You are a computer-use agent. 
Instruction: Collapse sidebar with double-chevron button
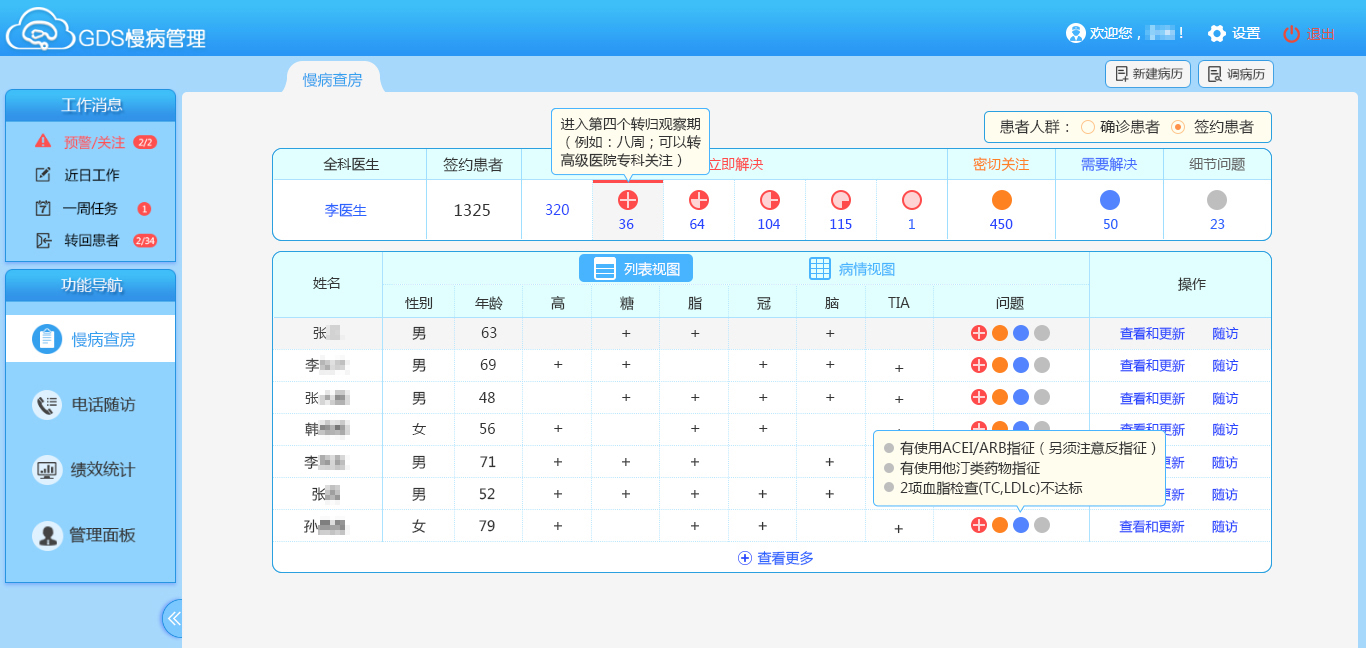[174, 618]
